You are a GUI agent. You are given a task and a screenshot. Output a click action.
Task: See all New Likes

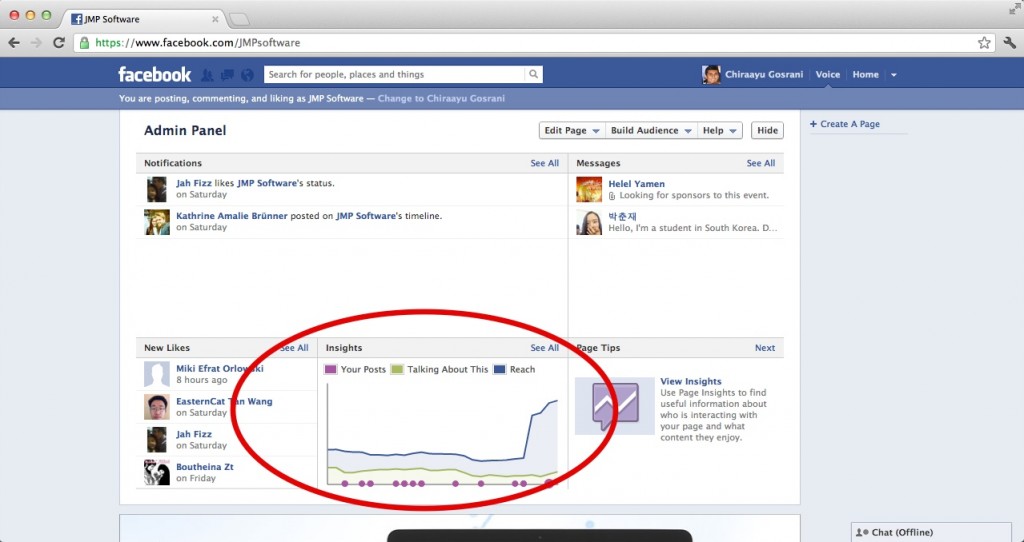point(294,348)
